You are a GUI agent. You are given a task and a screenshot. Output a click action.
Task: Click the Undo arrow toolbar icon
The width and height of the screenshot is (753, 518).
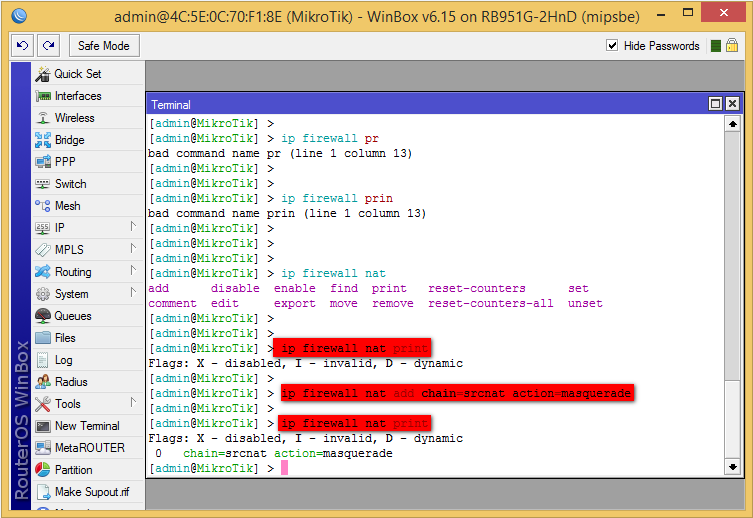click(23, 46)
